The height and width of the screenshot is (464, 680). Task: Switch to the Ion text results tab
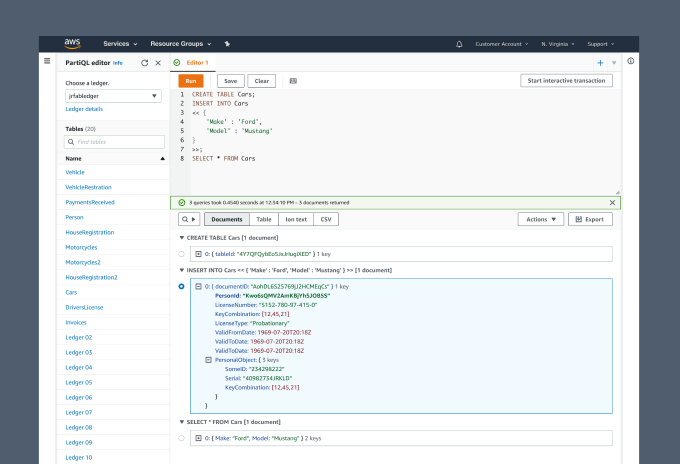[x=296, y=219]
